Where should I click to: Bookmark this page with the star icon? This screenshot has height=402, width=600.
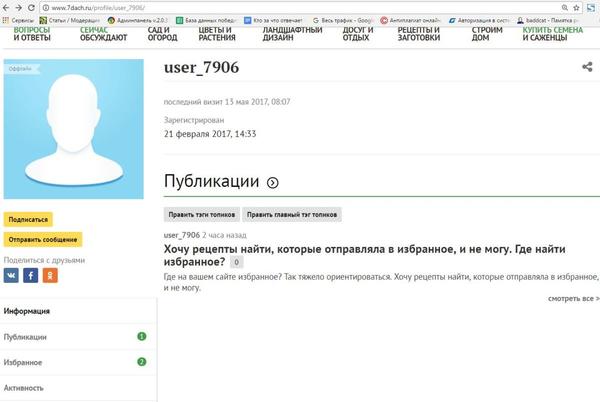pyautogui.click(x=577, y=7)
